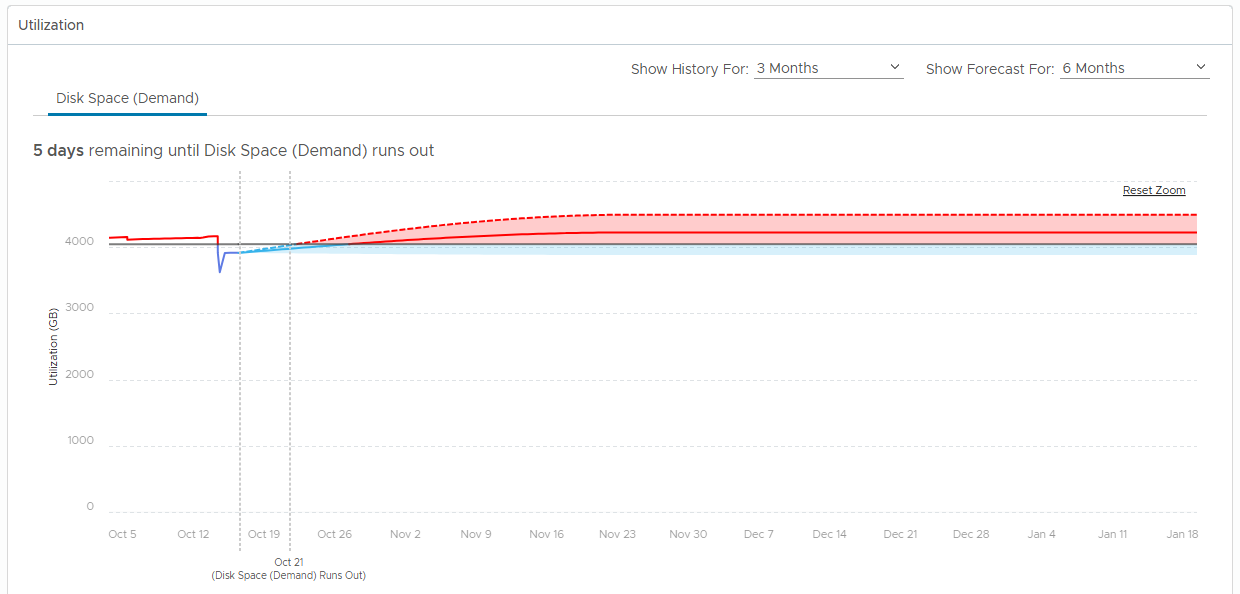Click the Utilization panel header
Image resolution: width=1240 pixels, height=594 pixels.
[51, 25]
